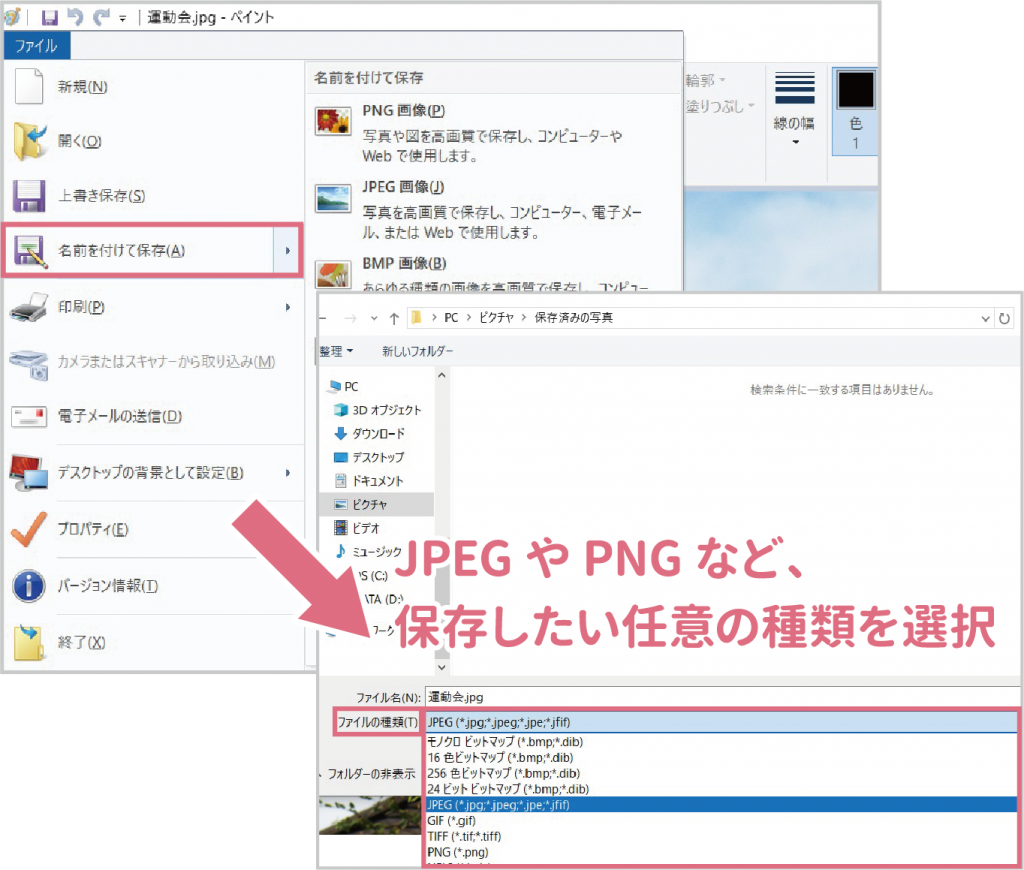
Task: Select JPEG image save option
Action: coord(402,187)
